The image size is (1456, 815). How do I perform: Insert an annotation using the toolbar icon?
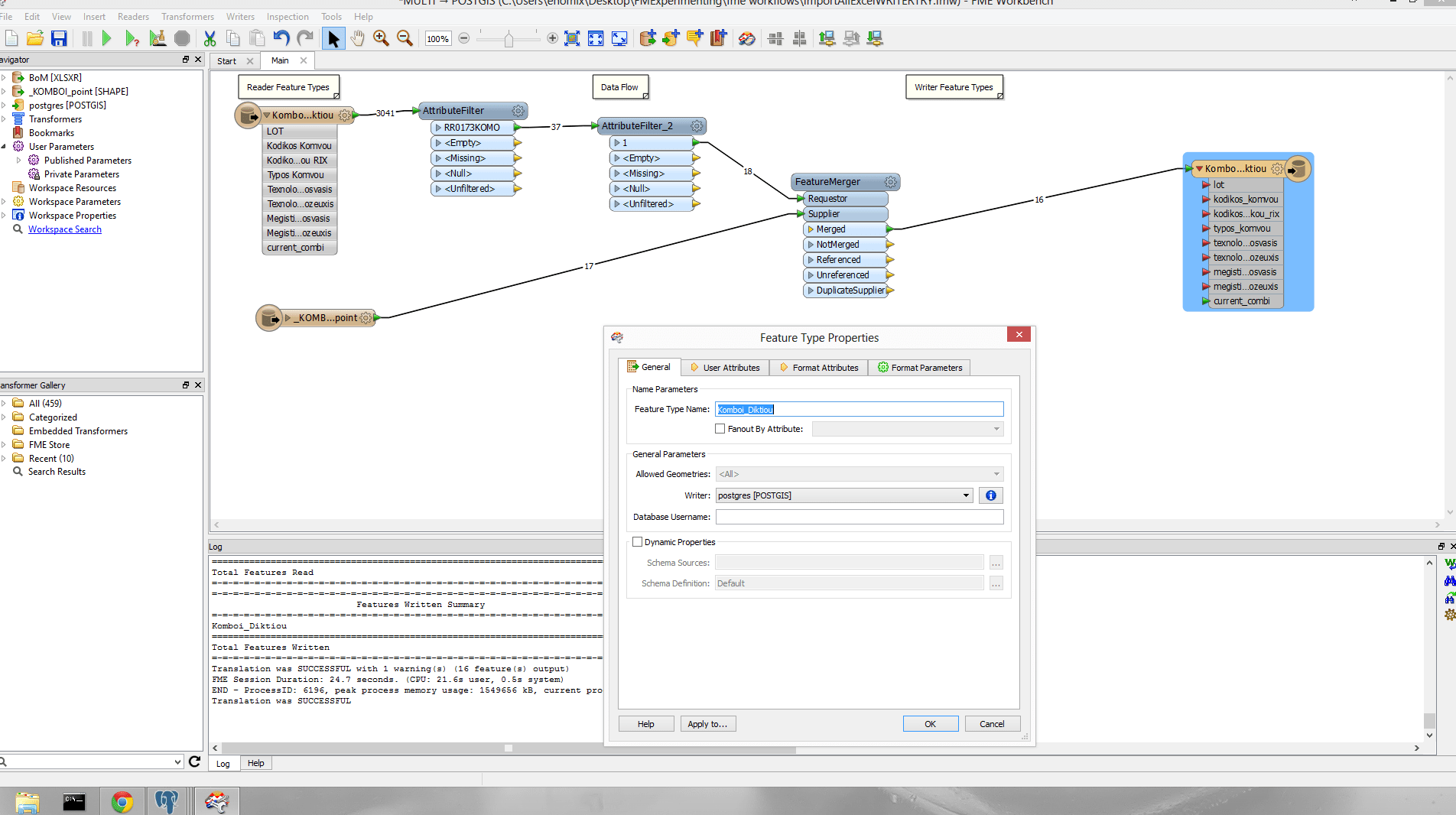pyautogui.click(x=694, y=38)
